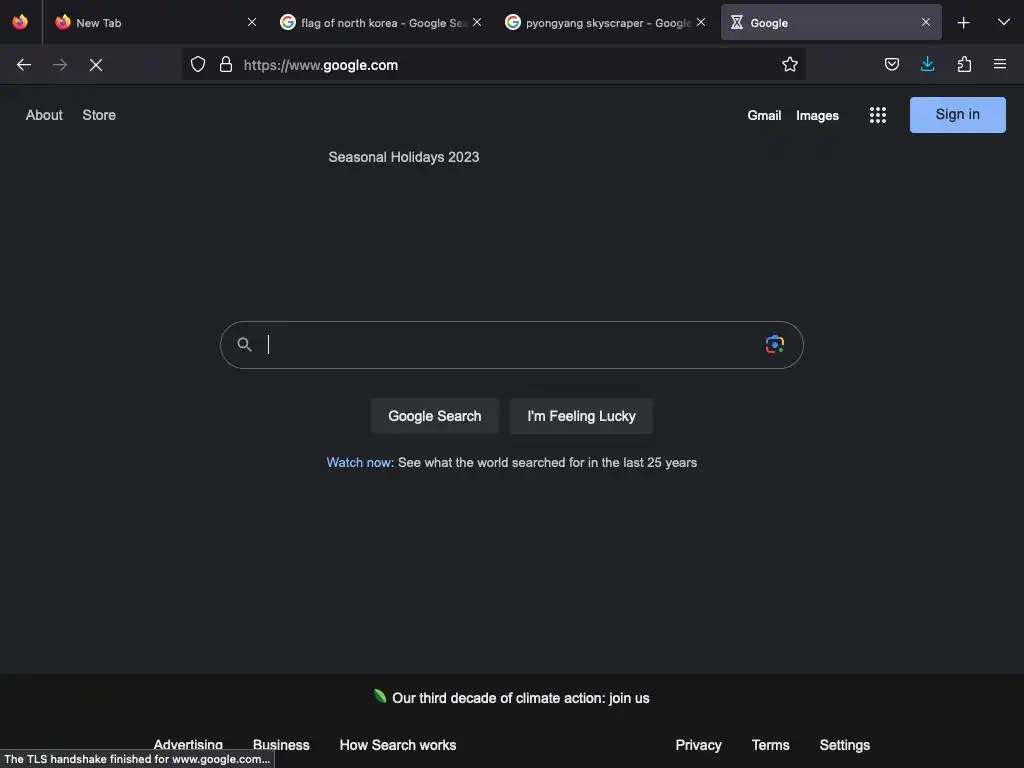Click the Sign in button

click(957, 115)
